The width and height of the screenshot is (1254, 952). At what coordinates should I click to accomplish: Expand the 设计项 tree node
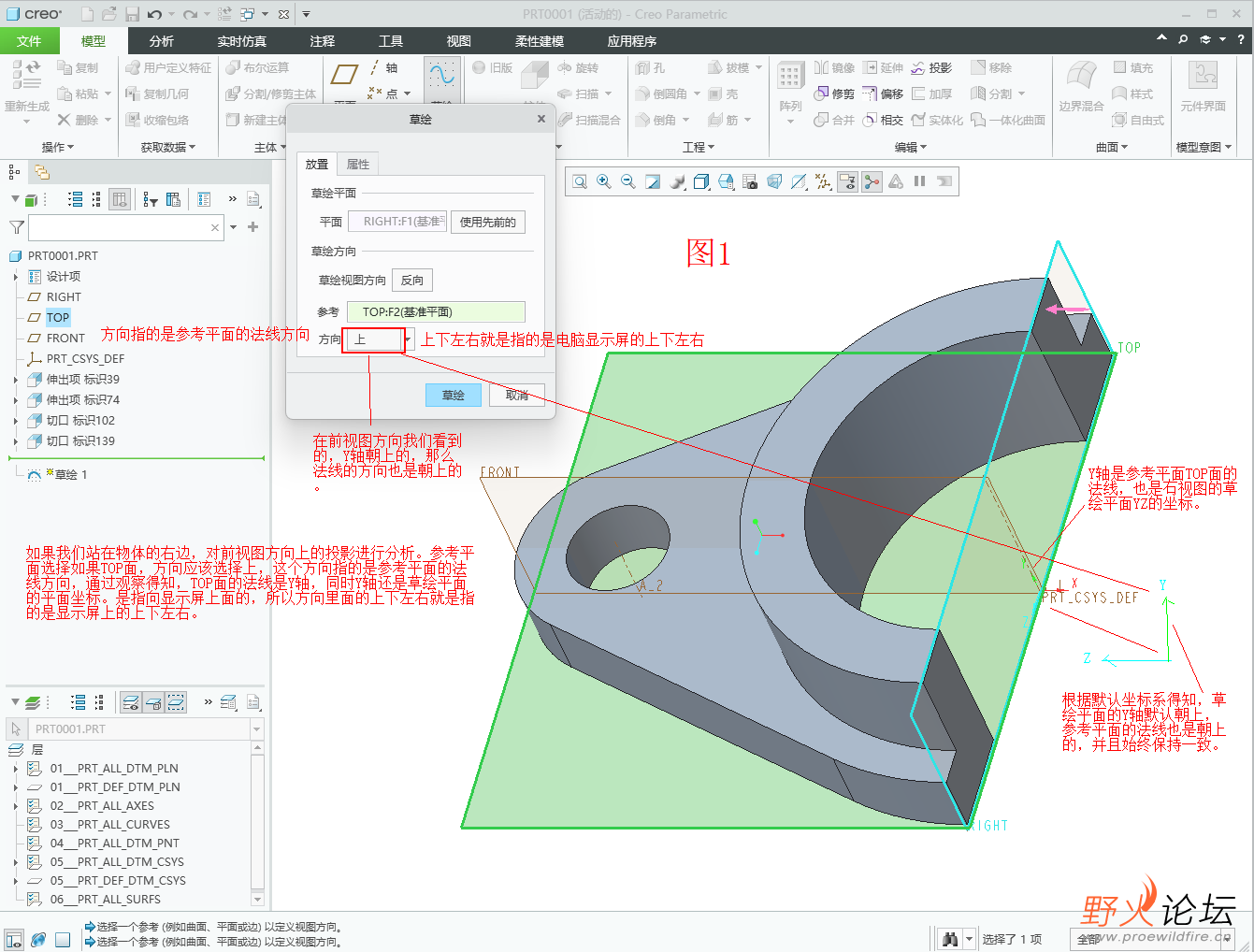[16, 277]
